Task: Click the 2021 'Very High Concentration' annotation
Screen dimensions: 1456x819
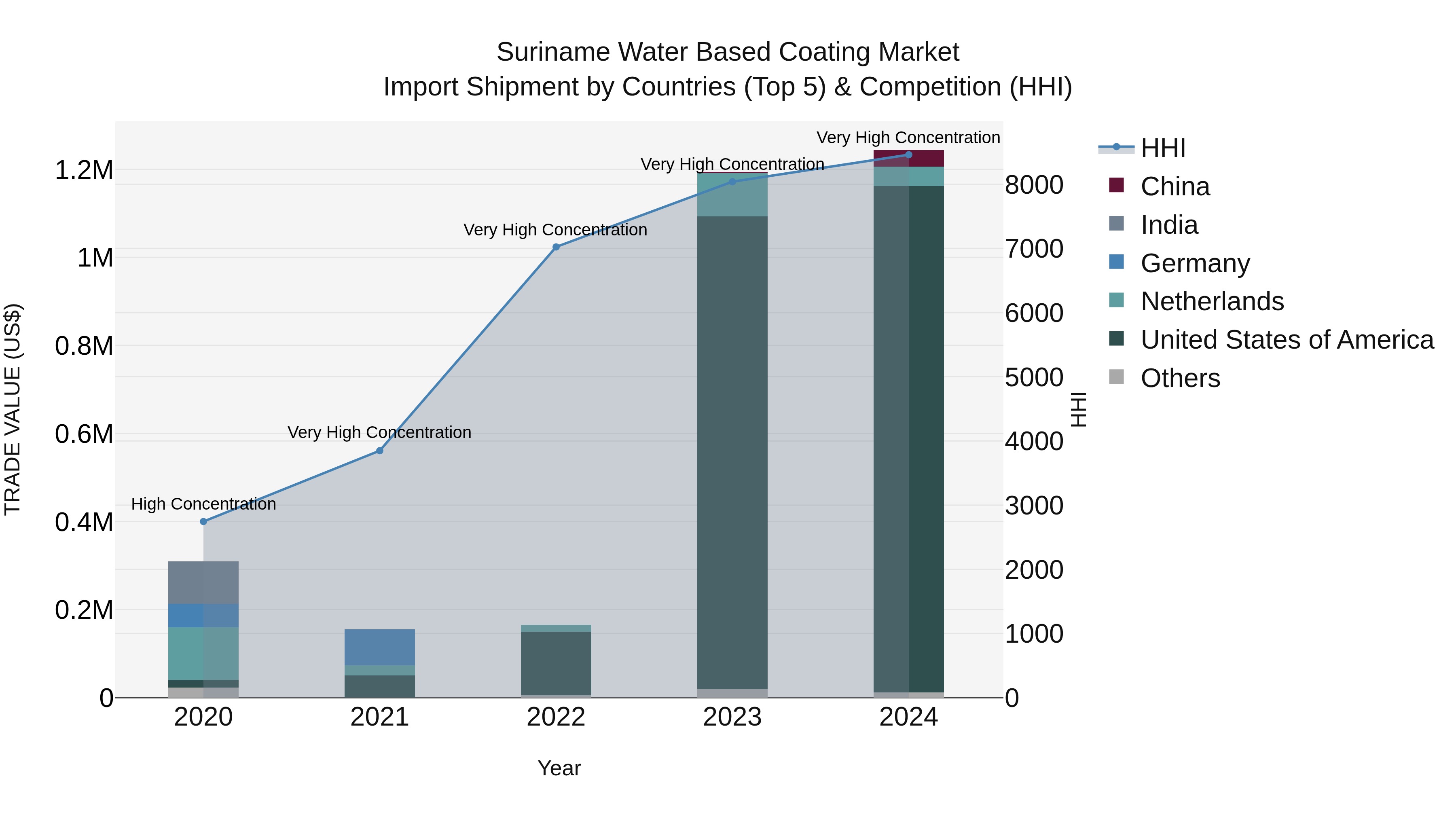Action: tap(380, 432)
